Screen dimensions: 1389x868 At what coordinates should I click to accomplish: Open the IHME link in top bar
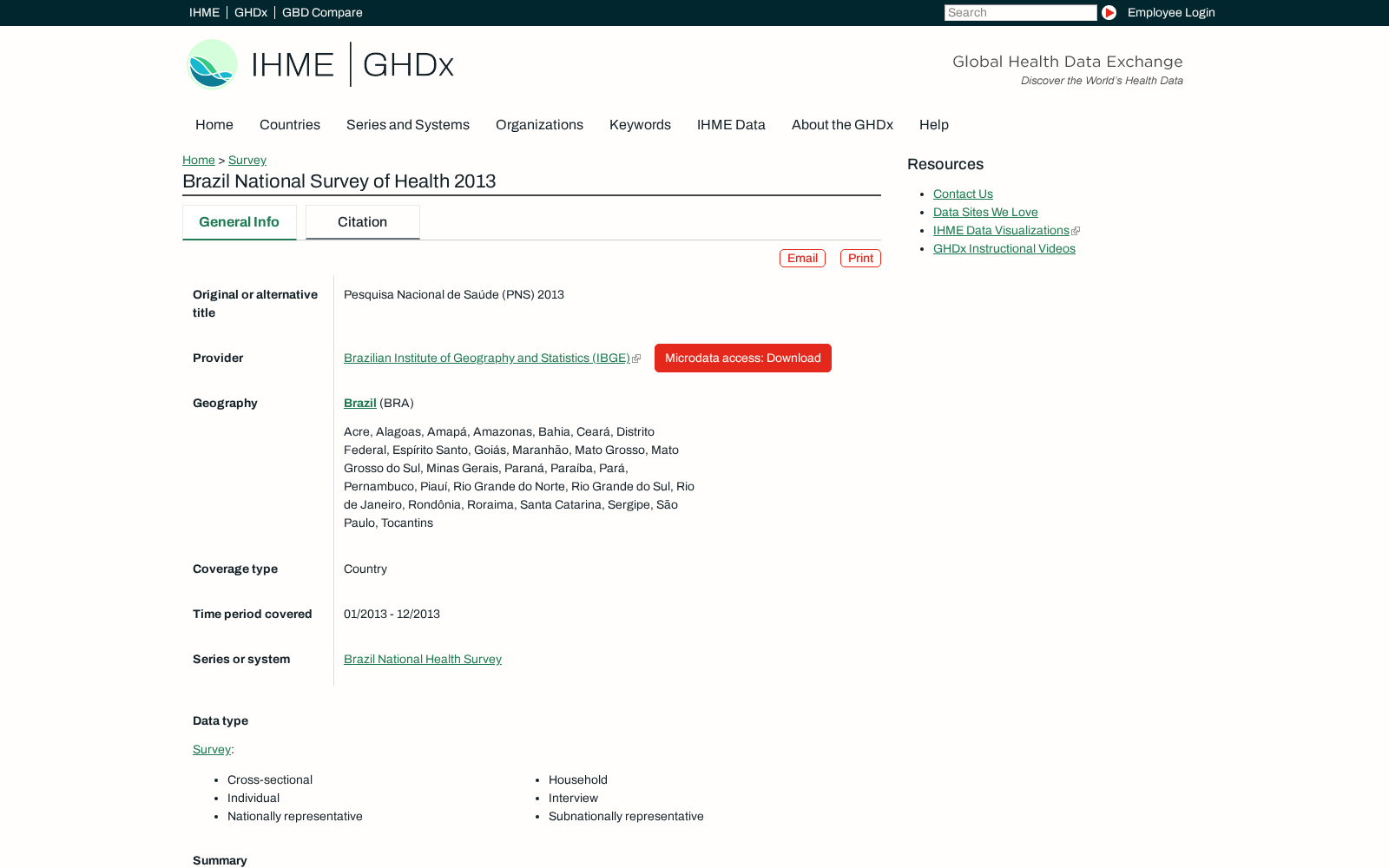pos(204,12)
